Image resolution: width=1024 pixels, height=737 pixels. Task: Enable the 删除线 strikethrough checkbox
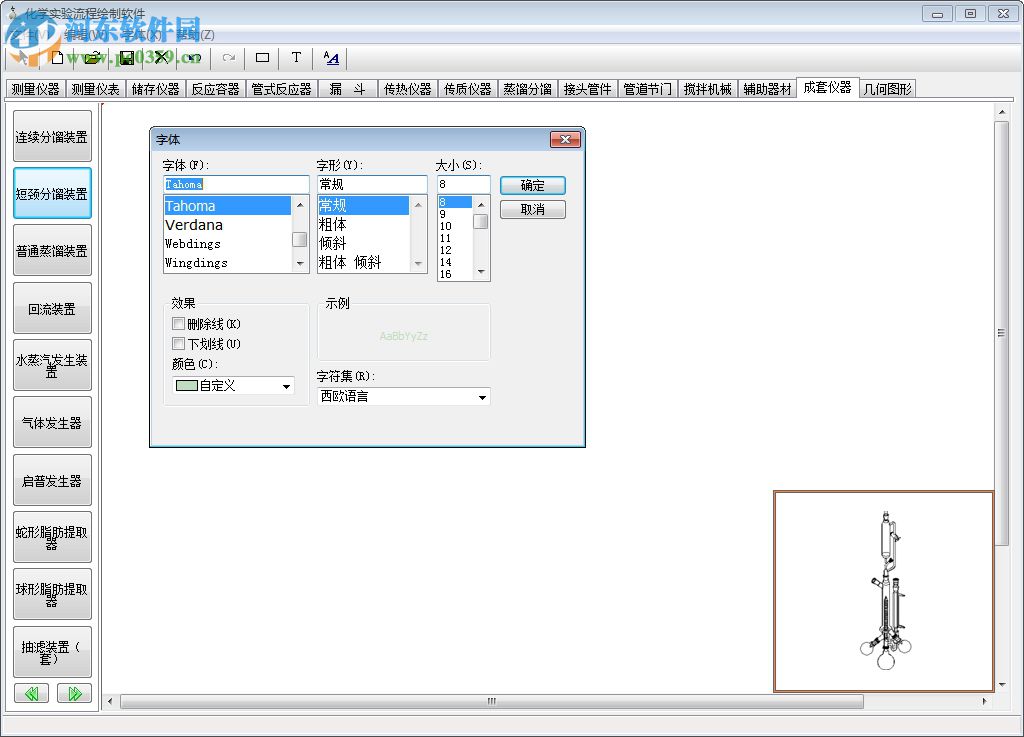[x=178, y=323]
